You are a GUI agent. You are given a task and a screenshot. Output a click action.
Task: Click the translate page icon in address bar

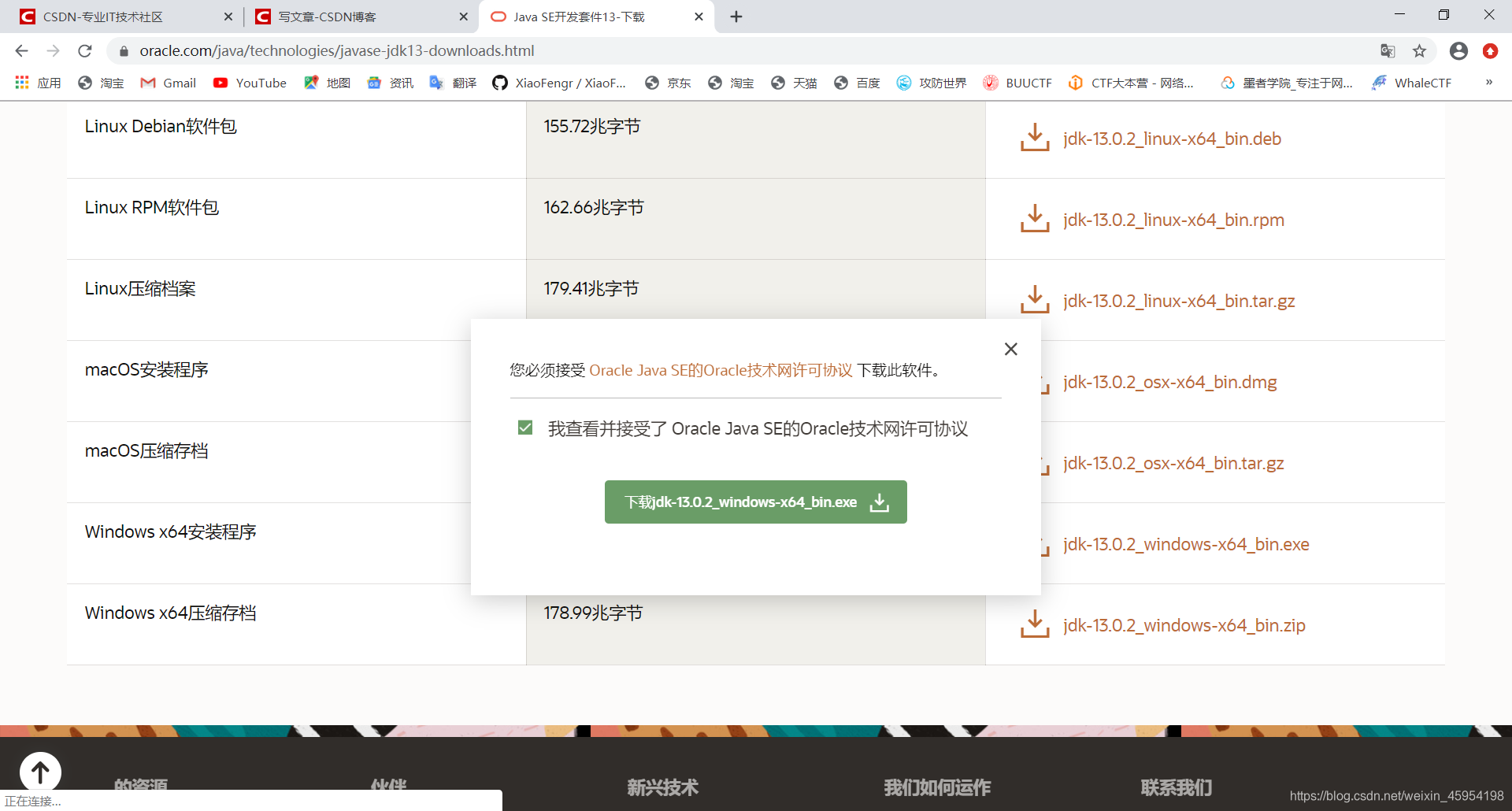(x=1388, y=50)
